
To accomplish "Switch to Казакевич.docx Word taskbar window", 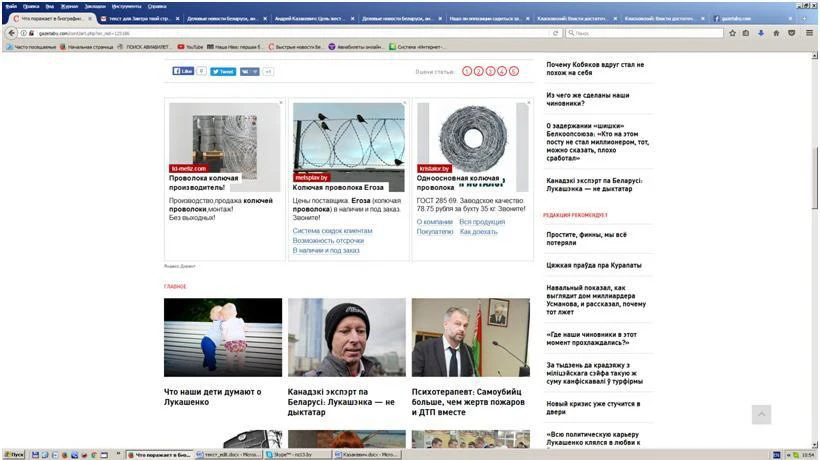I will (367, 455).
